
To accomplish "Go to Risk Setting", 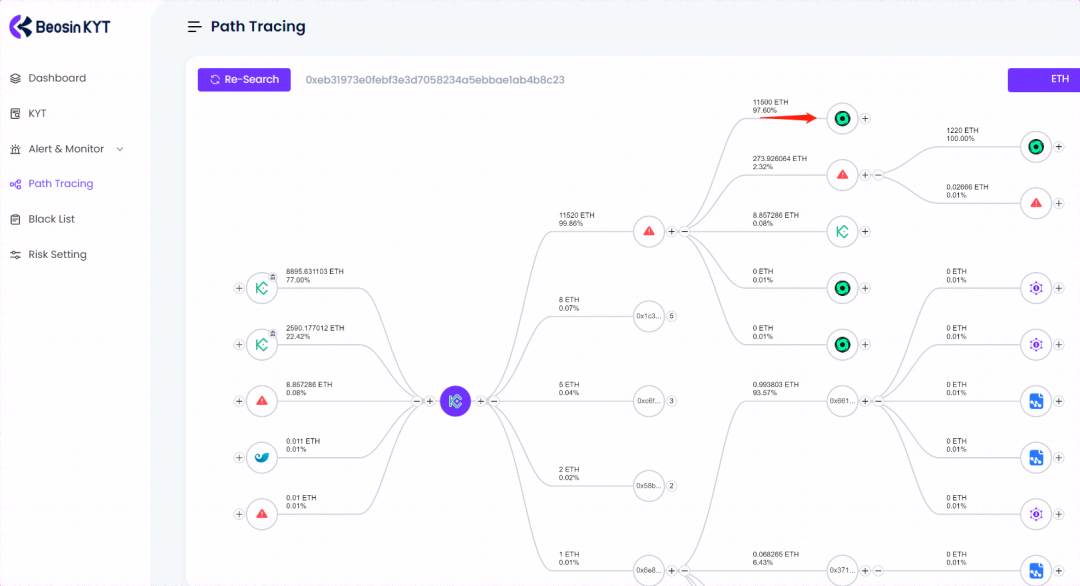I will [x=57, y=254].
